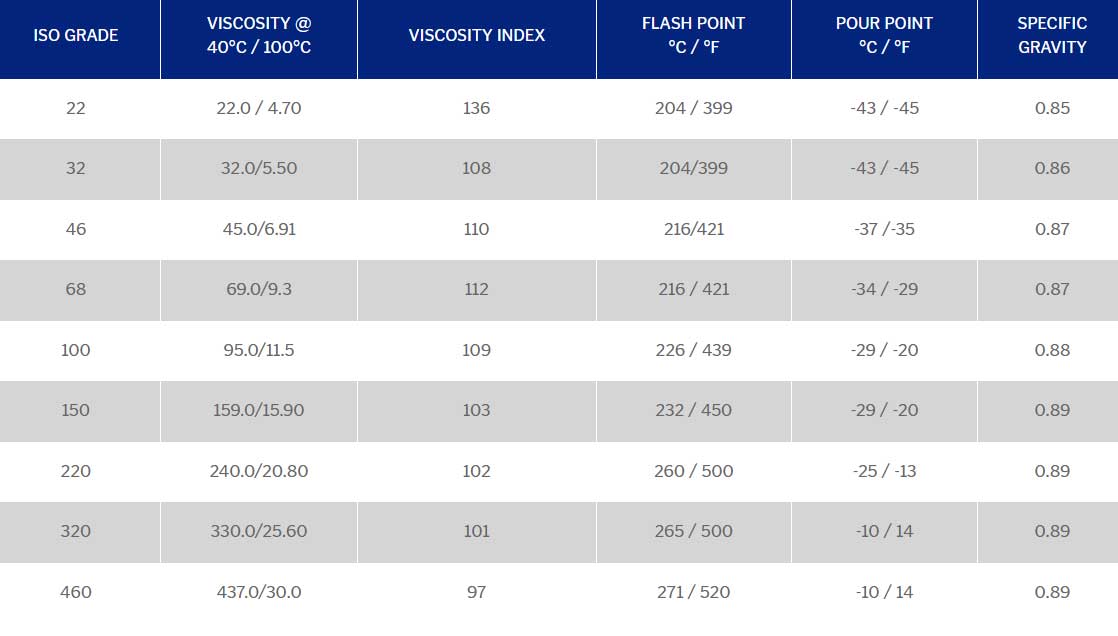The height and width of the screenshot is (636, 1118).
Task: Click viscosity index value 136
Action: point(477,108)
